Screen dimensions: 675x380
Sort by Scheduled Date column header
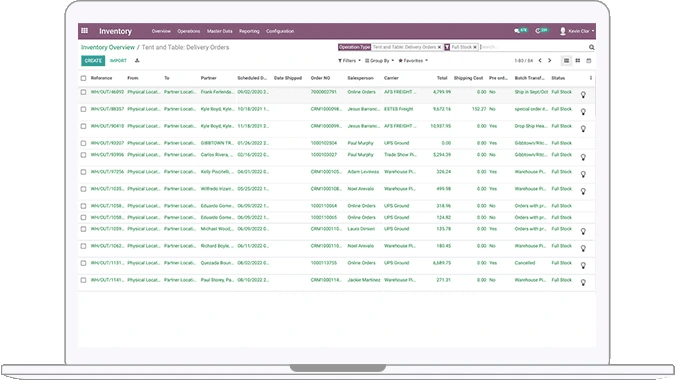[252, 78]
